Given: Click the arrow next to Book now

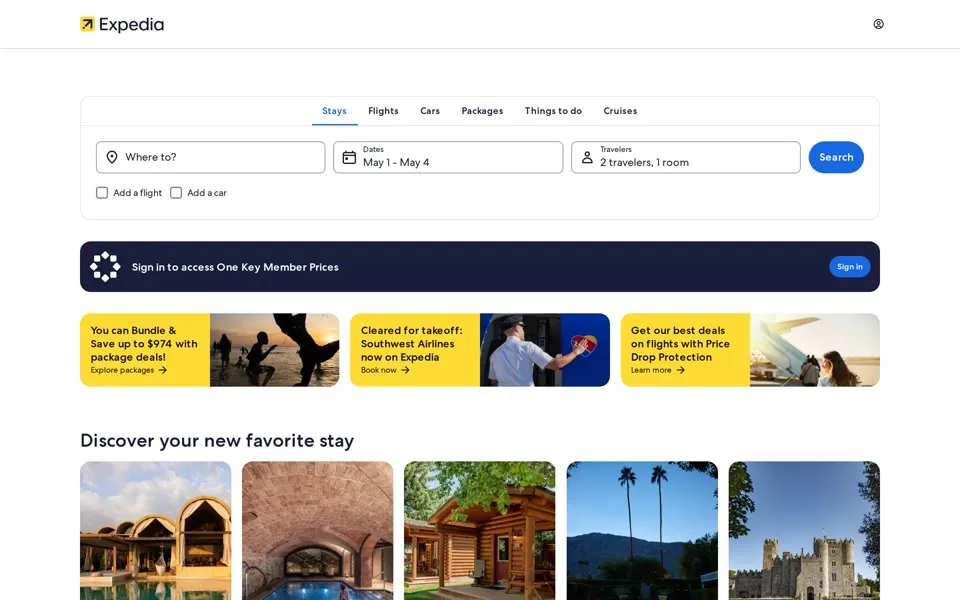Looking at the screenshot, I should pos(405,370).
